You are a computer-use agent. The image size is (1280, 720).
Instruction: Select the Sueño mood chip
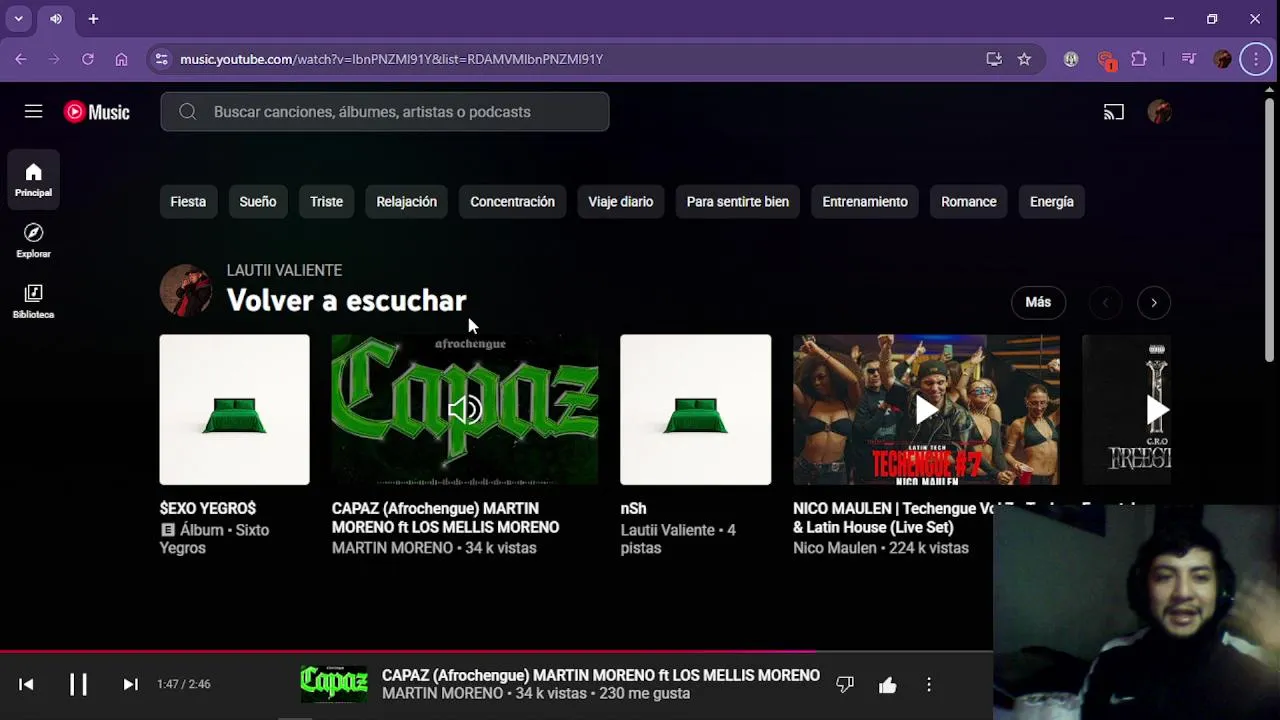tap(257, 202)
